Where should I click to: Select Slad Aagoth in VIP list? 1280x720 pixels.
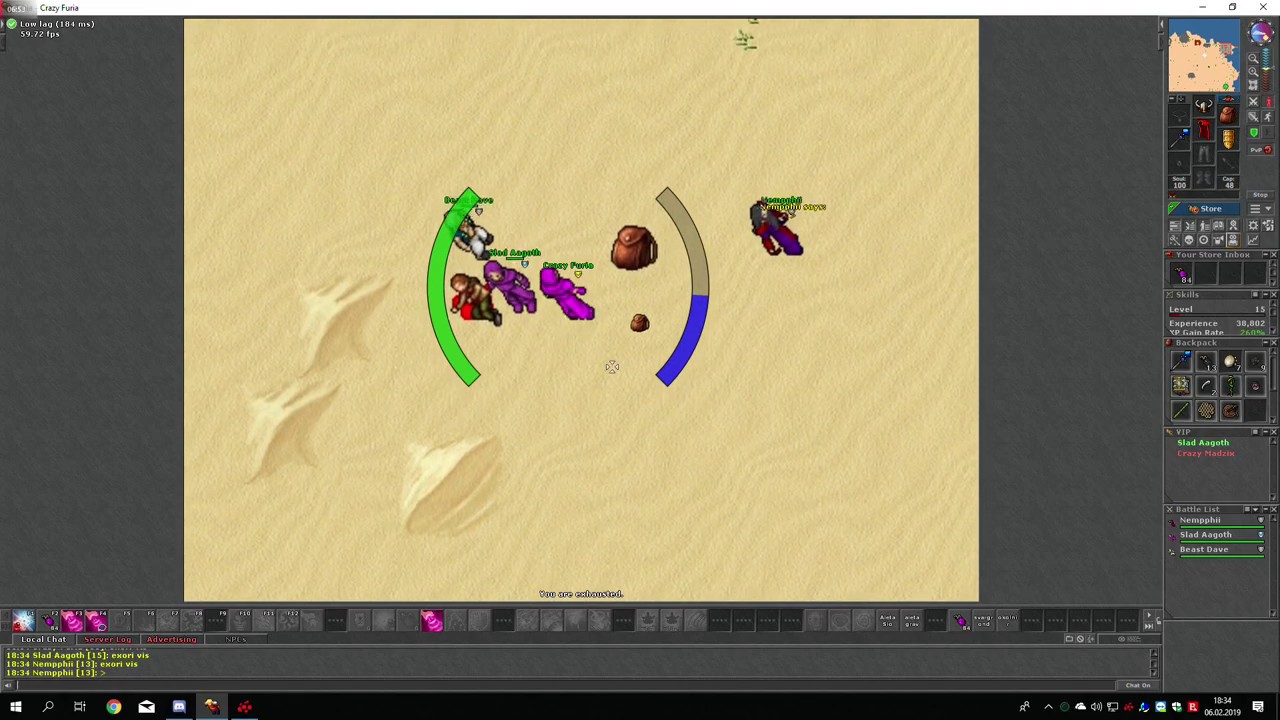(x=1203, y=443)
